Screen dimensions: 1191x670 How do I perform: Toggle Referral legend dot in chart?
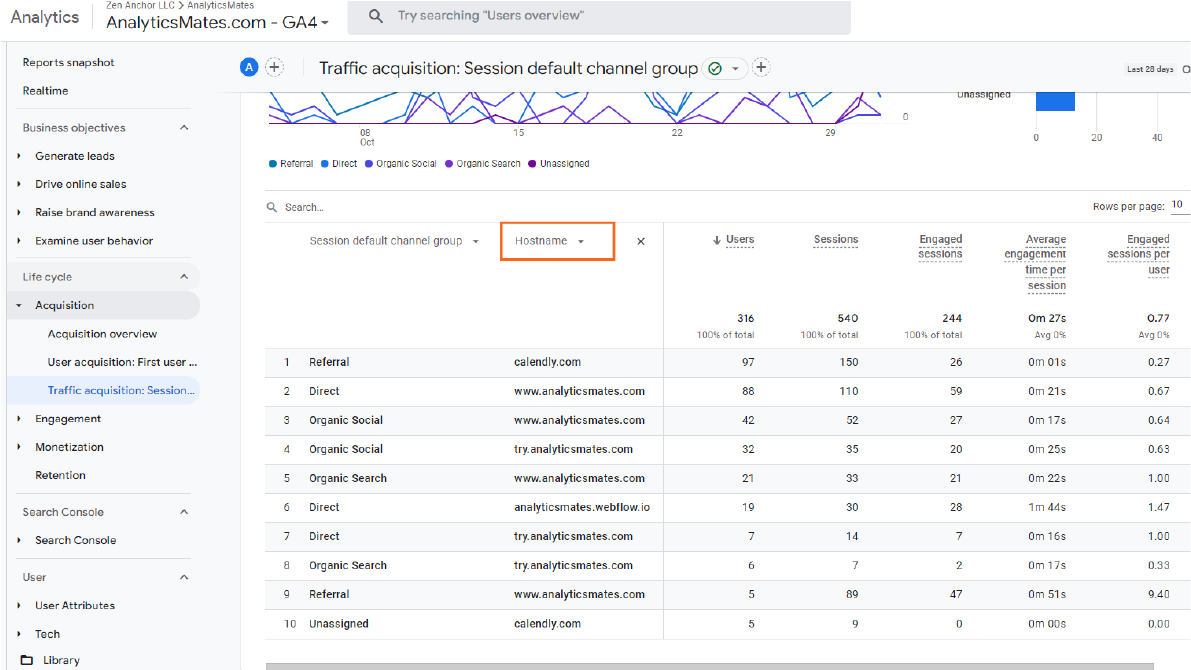tap(273, 163)
